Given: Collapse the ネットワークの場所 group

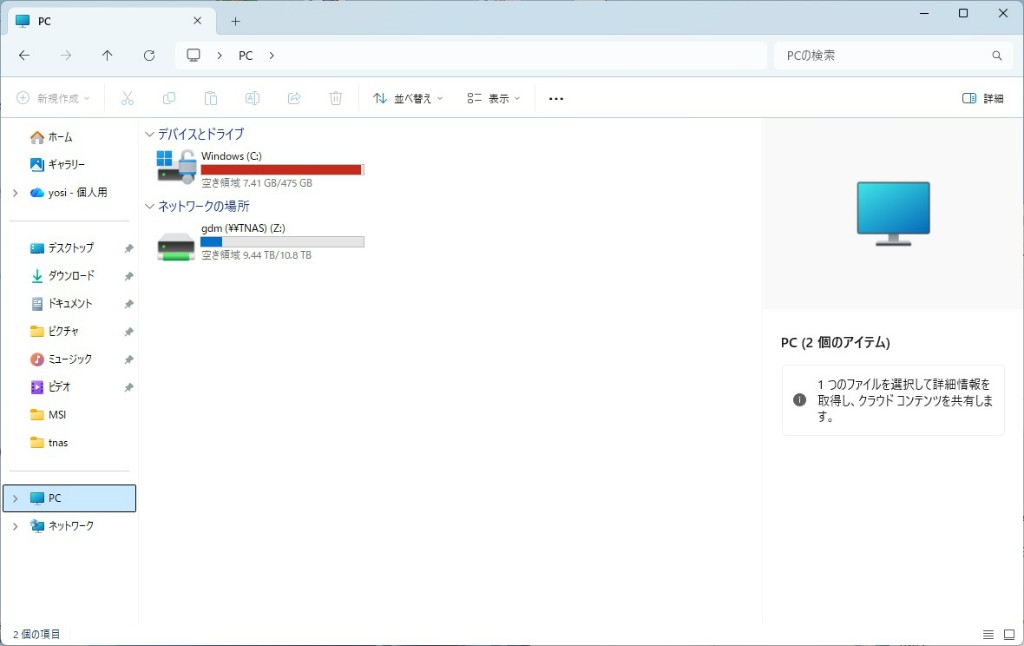Looking at the screenshot, I should pos(150,206).
